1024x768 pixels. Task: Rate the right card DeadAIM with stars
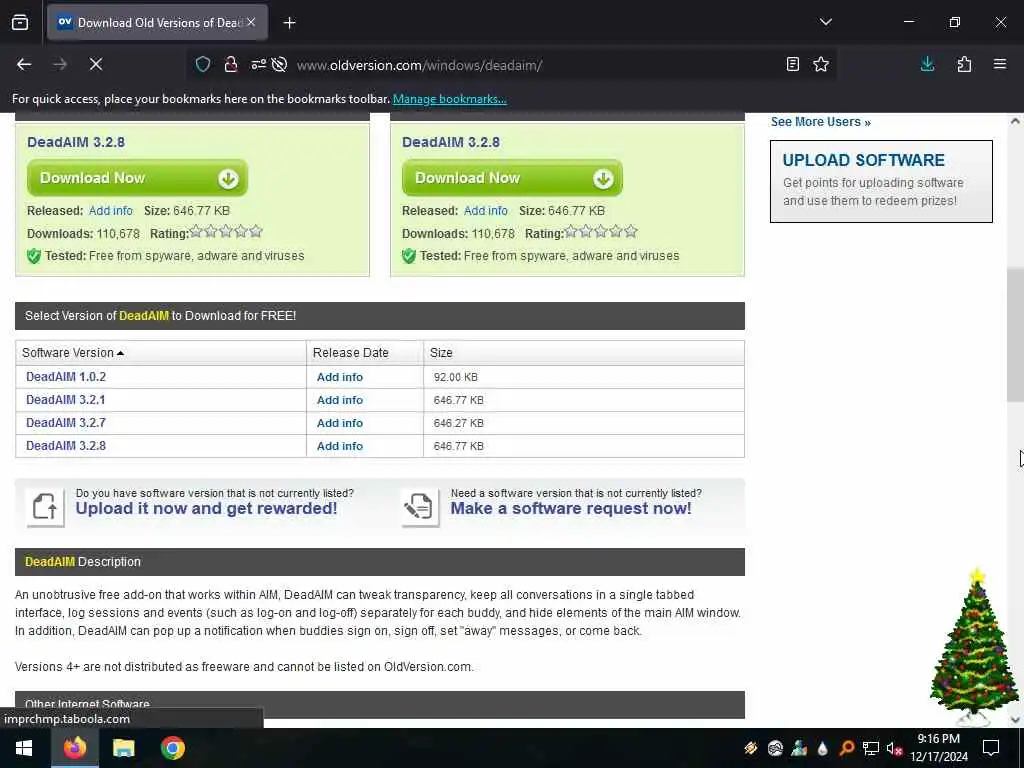(601, 231)
